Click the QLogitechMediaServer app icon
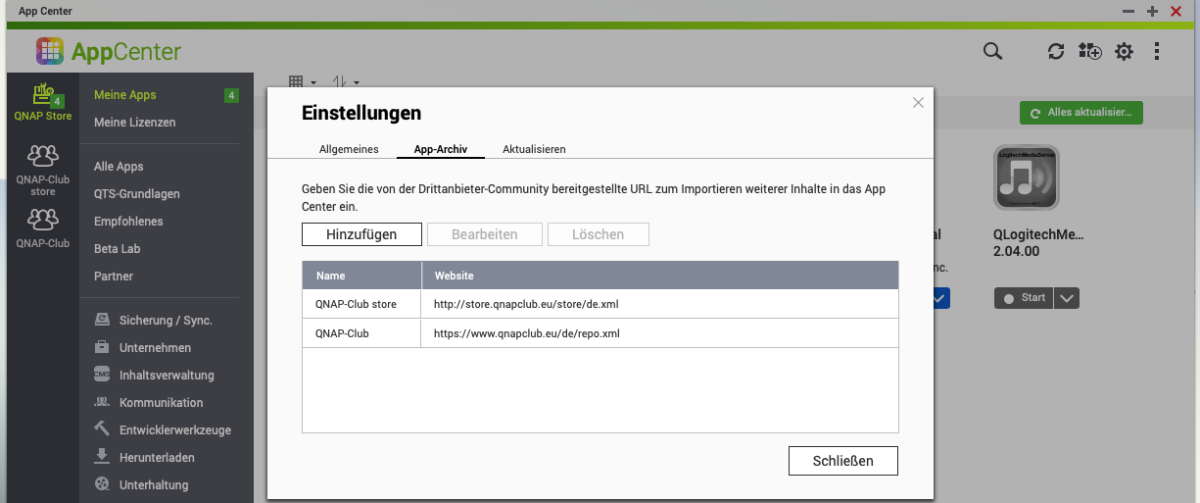Screen dimensions: 1200x503 pos(1026,178)
